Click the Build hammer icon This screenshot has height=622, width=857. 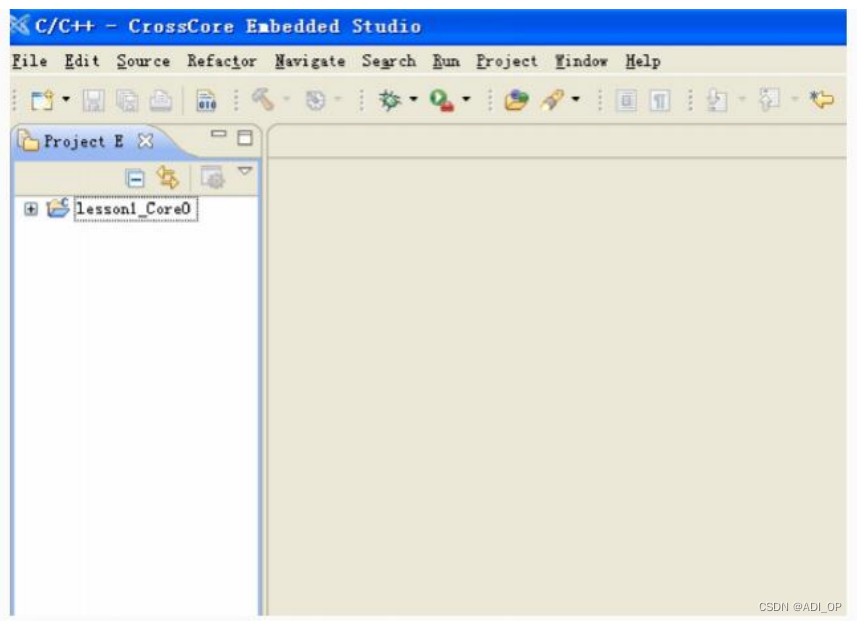[x=262, y=100]
